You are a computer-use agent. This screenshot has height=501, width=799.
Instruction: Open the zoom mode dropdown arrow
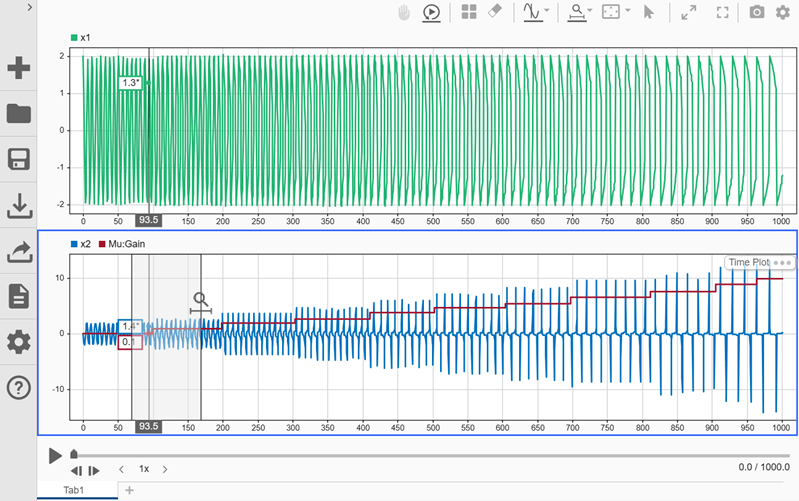(590, 10)
